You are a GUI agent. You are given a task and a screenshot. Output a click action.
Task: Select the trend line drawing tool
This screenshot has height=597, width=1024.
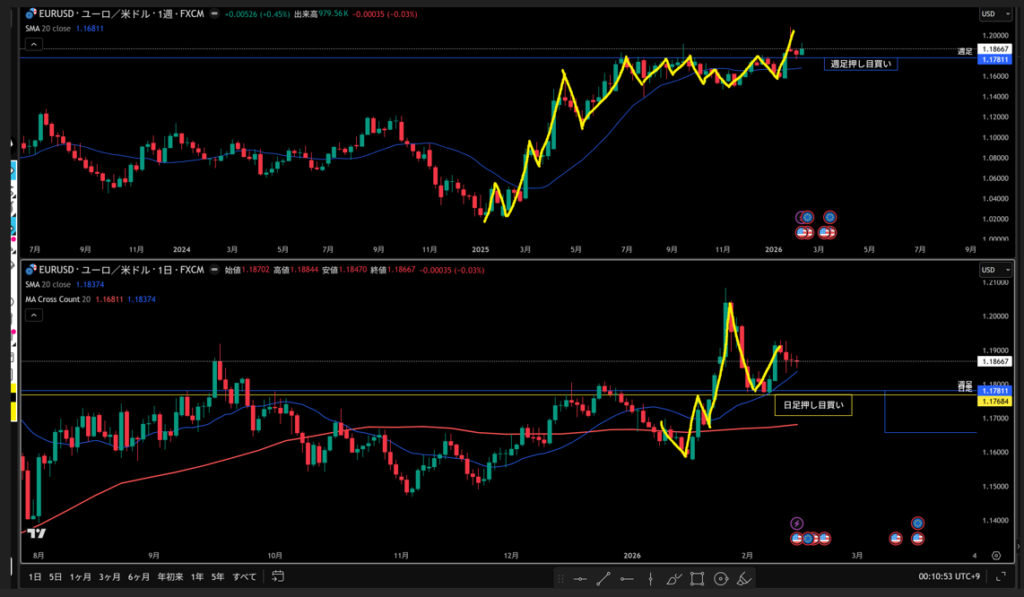tap(604, 578)
